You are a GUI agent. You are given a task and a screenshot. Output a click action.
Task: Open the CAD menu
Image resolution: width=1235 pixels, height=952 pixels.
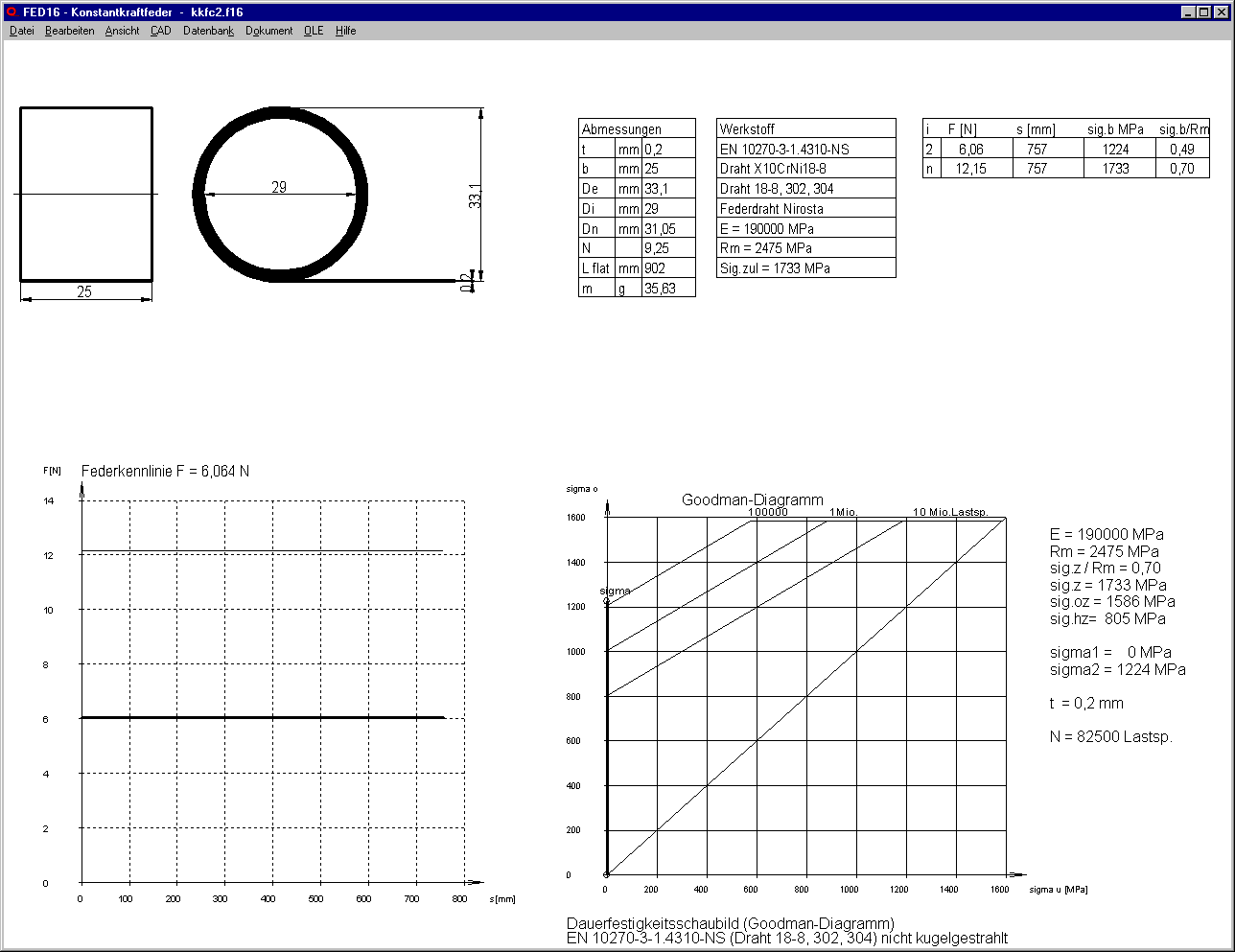[160, 31]
